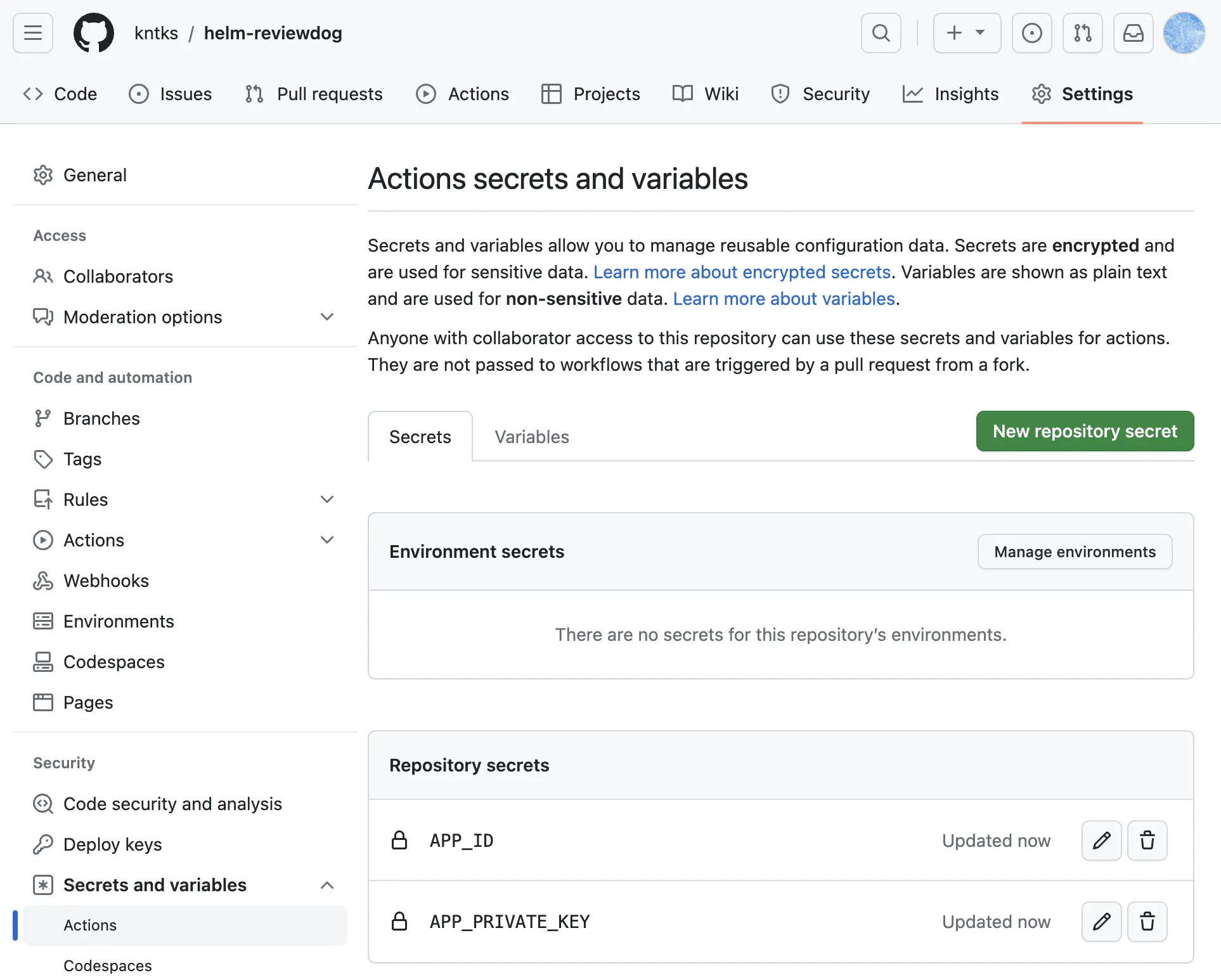Click the delete trash icon for APP_ID

(1147, 840)
